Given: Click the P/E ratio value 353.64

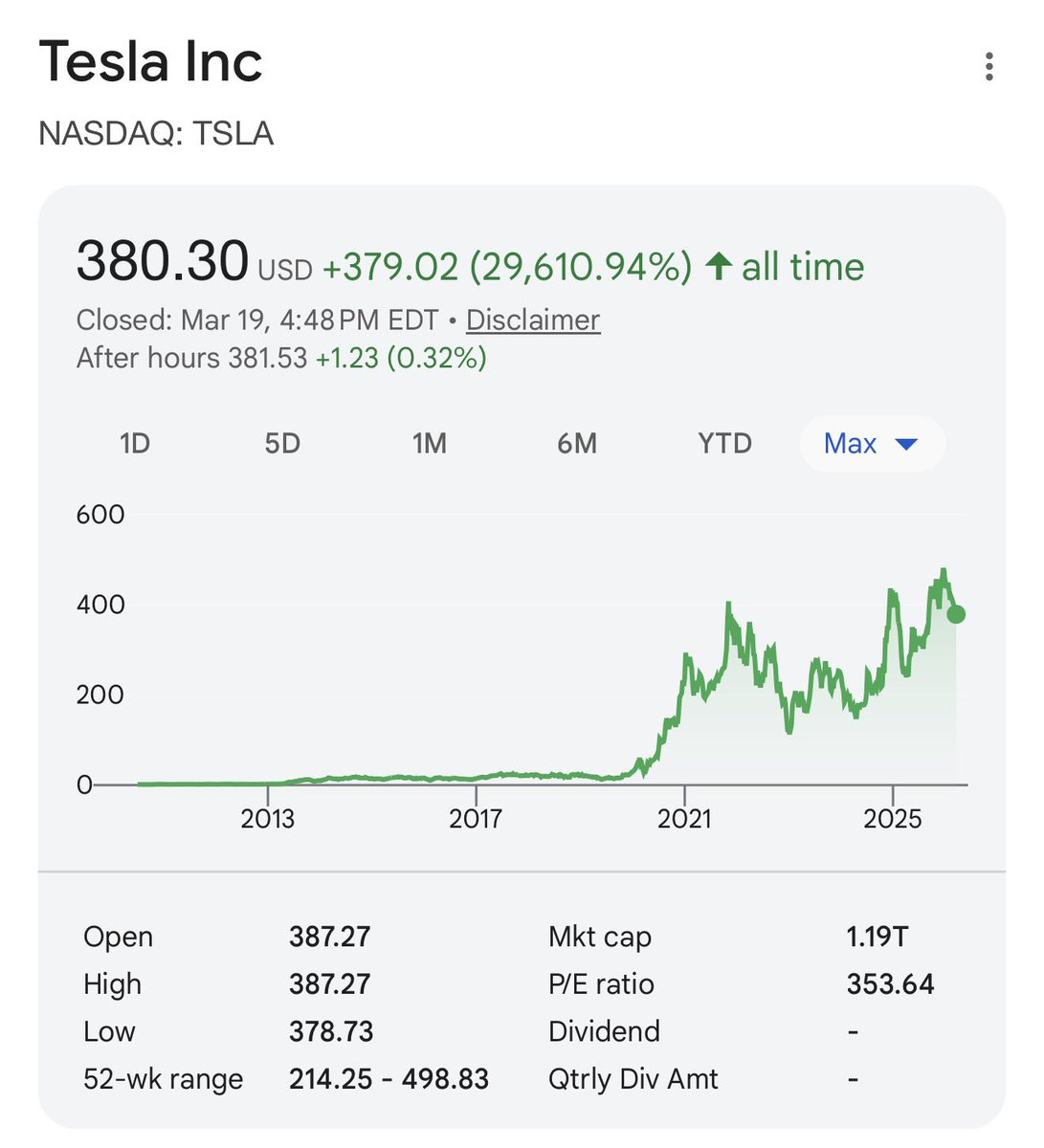Looking at the screenshot, I should (890, 984).
